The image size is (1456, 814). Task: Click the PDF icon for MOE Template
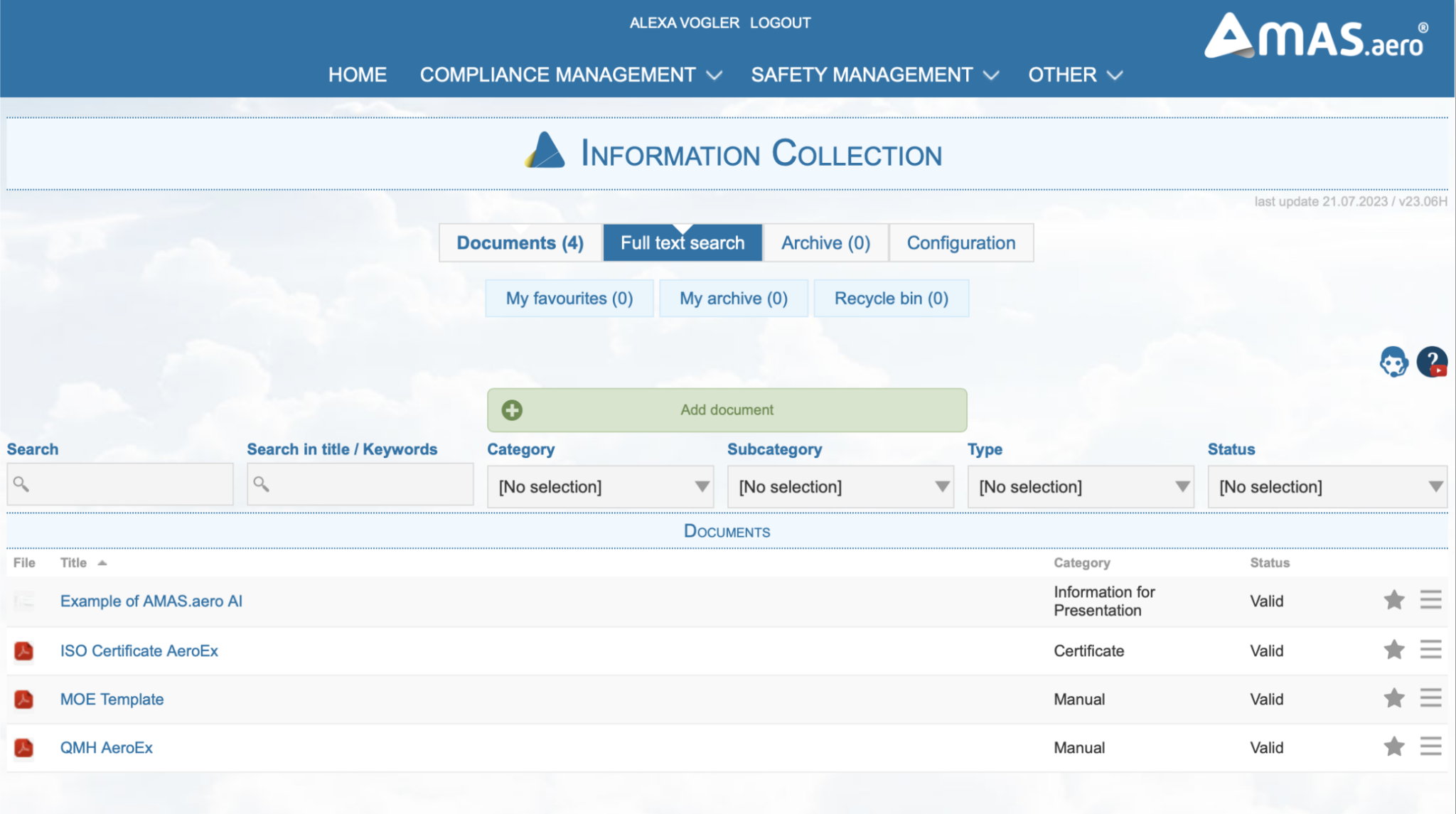pyautogui.click(x=23, y=699)
